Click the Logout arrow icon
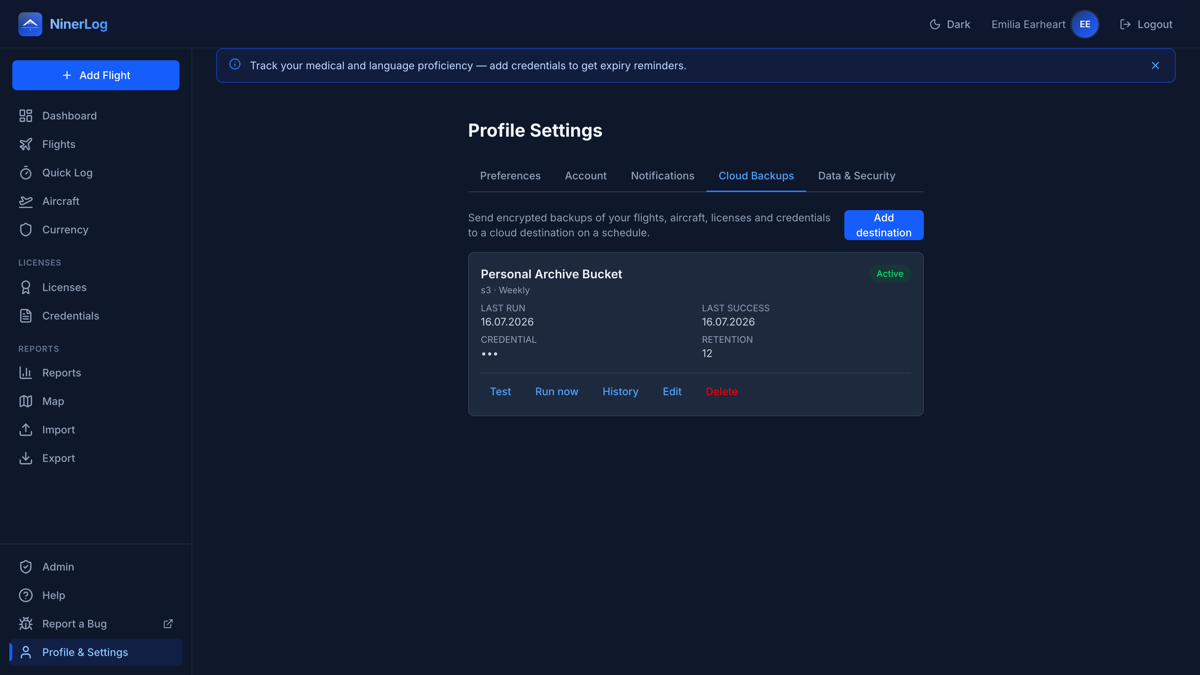 click(1125, 24)
